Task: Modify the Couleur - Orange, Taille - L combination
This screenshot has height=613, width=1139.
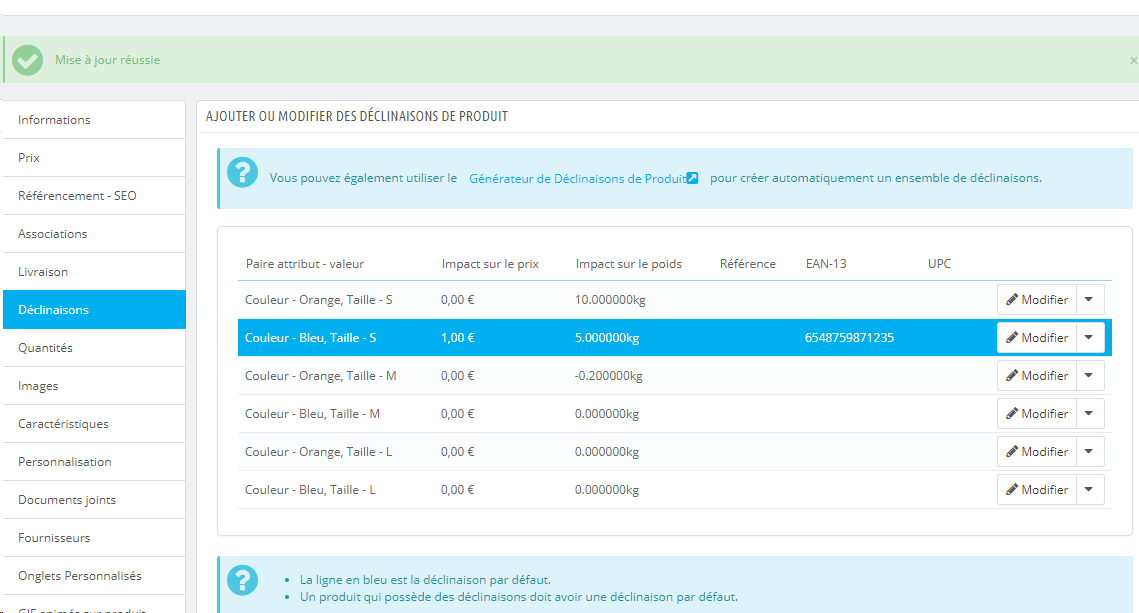Action: coord(1036,452)
